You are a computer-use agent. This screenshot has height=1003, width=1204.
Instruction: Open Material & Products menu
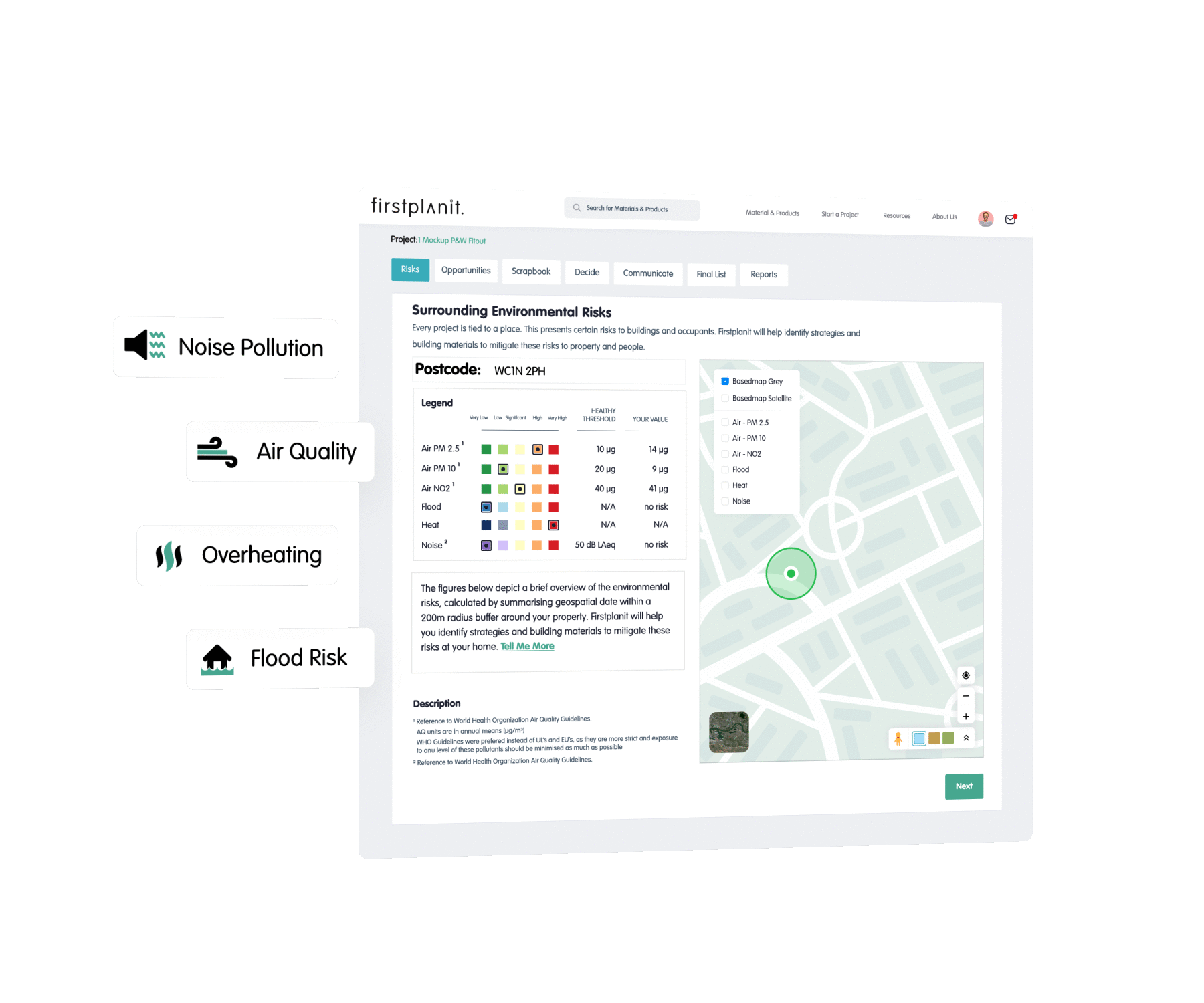tap(773, 213)
